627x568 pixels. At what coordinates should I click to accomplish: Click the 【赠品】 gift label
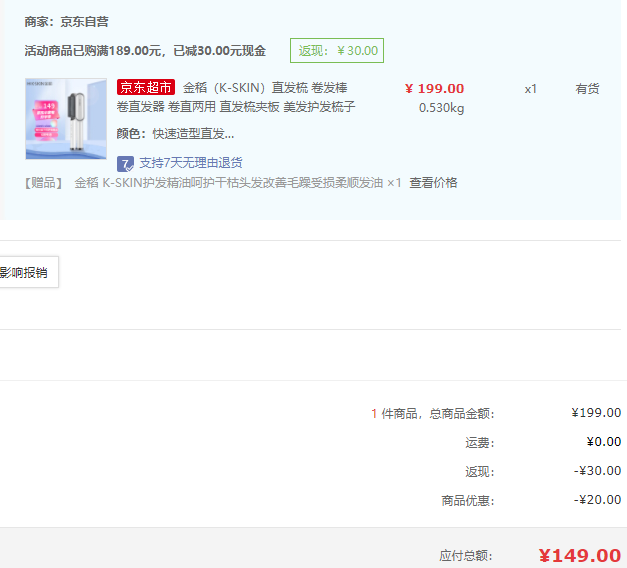coord(43,183)
